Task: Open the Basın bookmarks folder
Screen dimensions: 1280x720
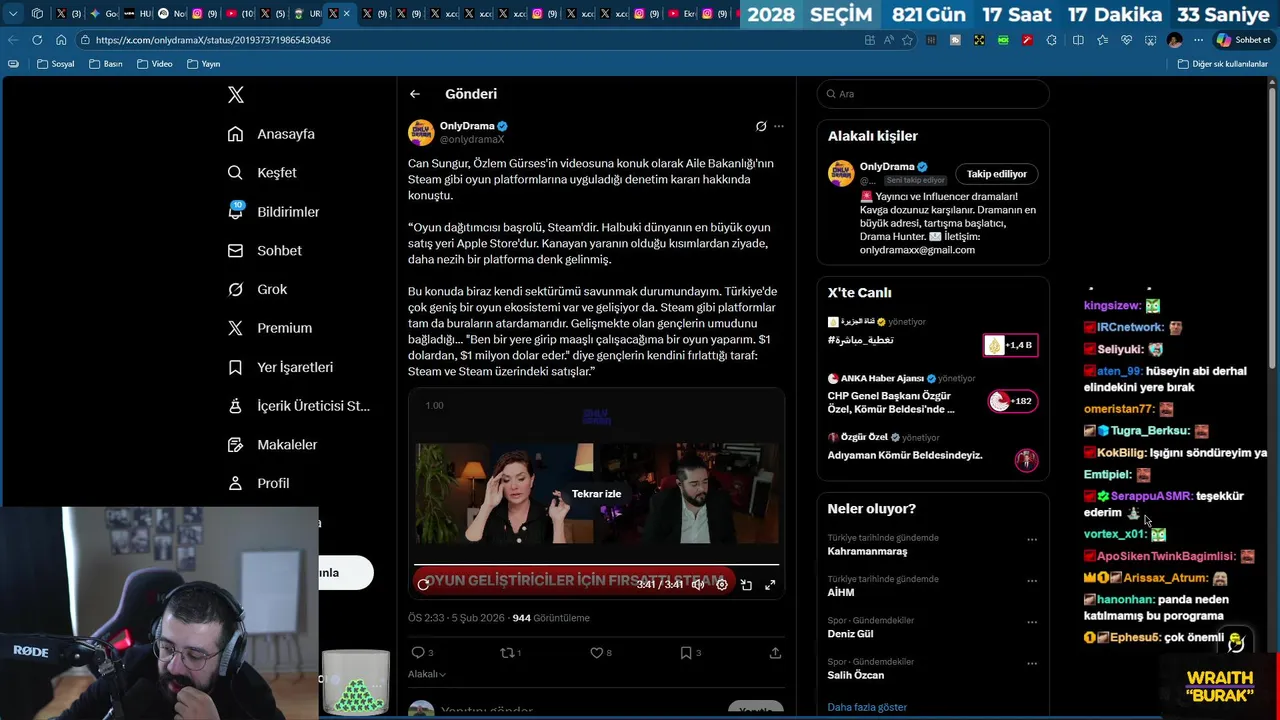Action: coord(106,64)
